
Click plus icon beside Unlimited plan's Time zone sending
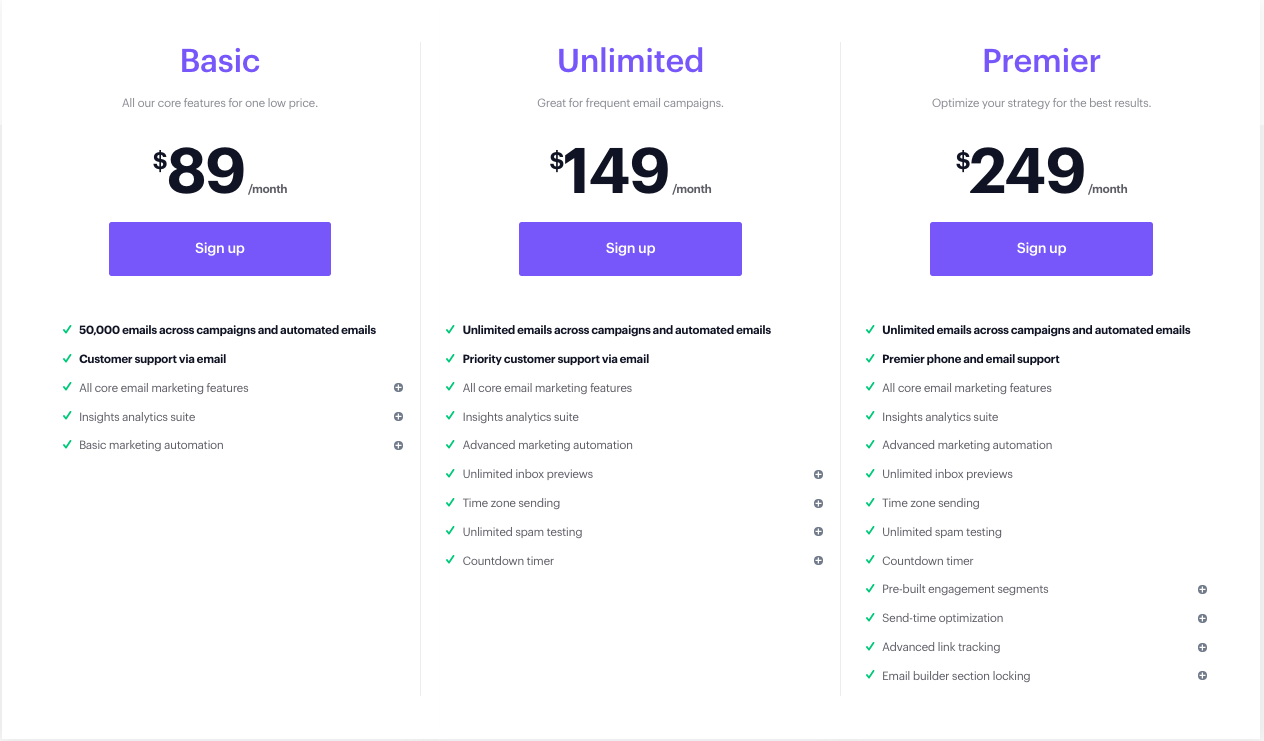(818, 504)
